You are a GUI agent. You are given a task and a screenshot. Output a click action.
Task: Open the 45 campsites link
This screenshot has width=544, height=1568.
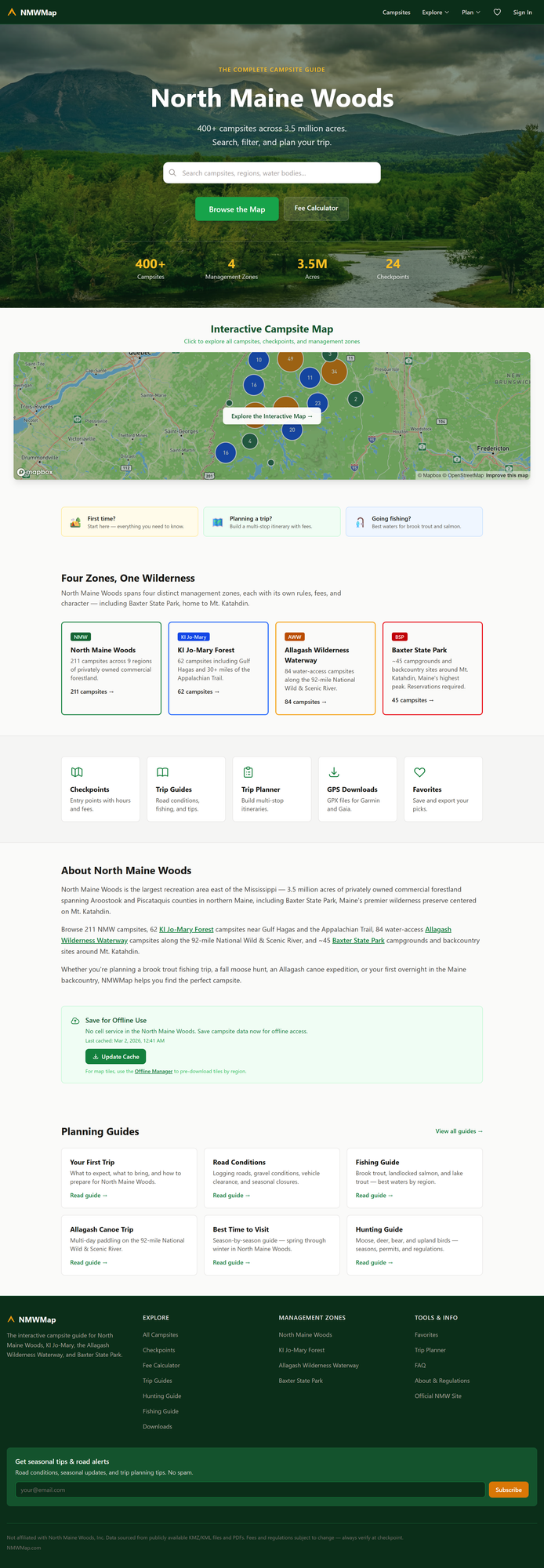pos(413,700)
